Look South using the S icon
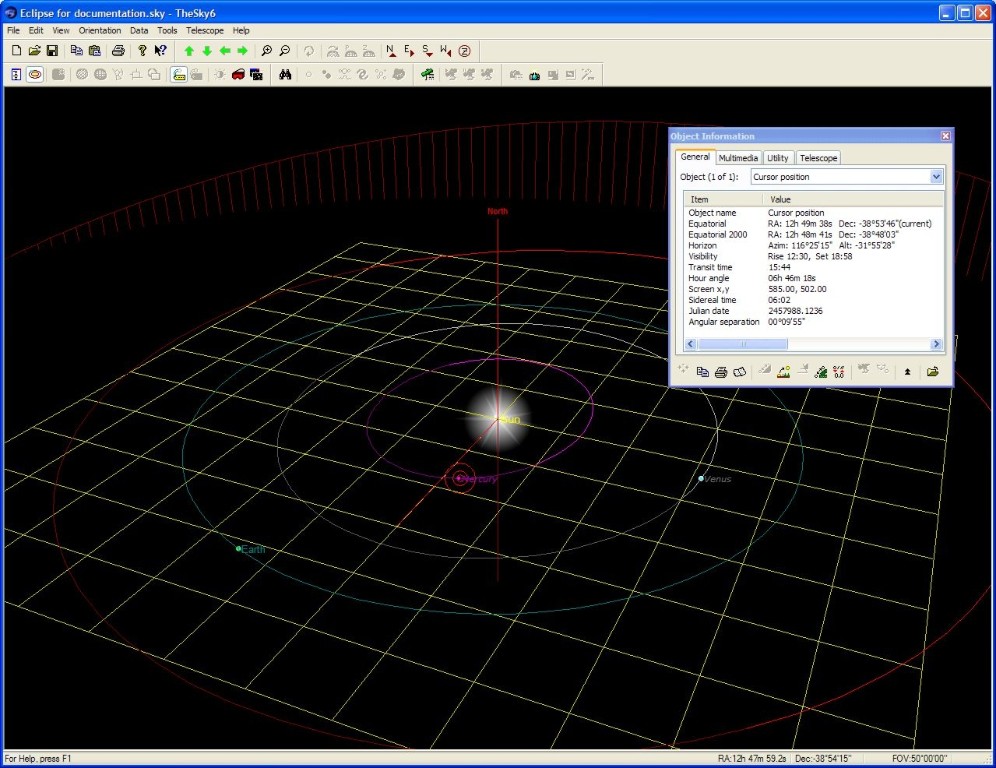Image resolution: width=996 pixels, height=768 pixels. pyautogui.click(x=427, y=51)
